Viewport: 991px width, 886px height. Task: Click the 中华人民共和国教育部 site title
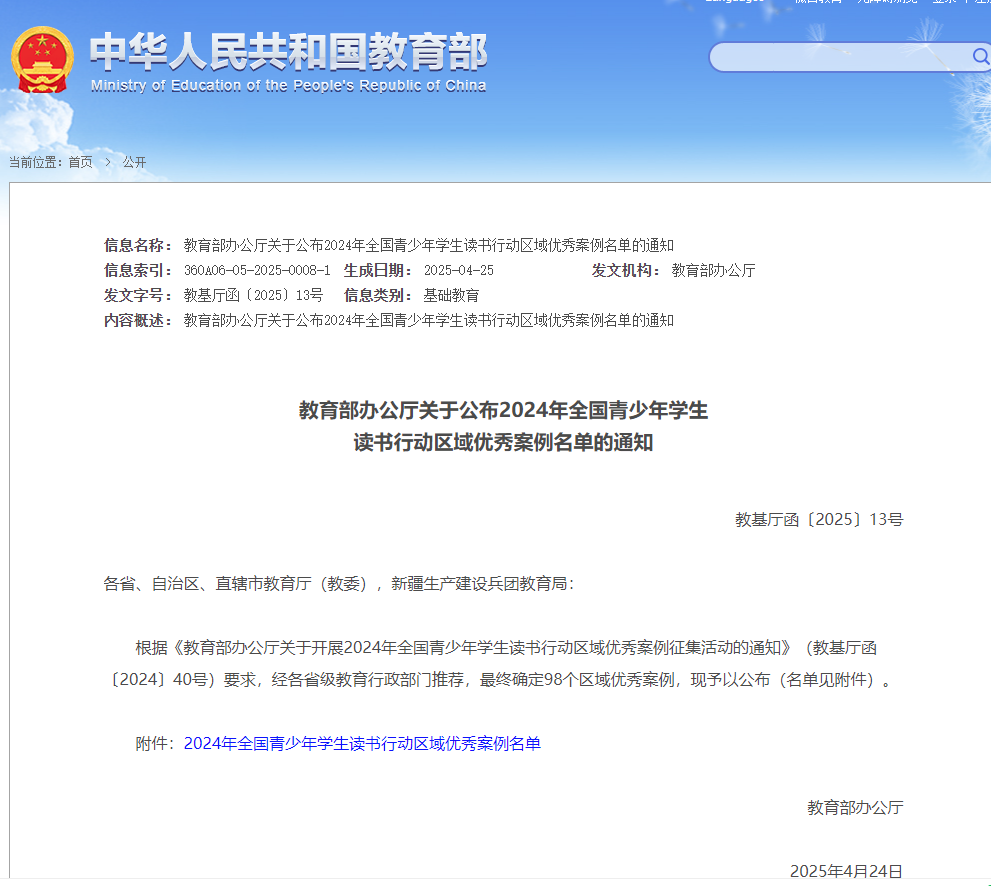(x=288, y=52)
